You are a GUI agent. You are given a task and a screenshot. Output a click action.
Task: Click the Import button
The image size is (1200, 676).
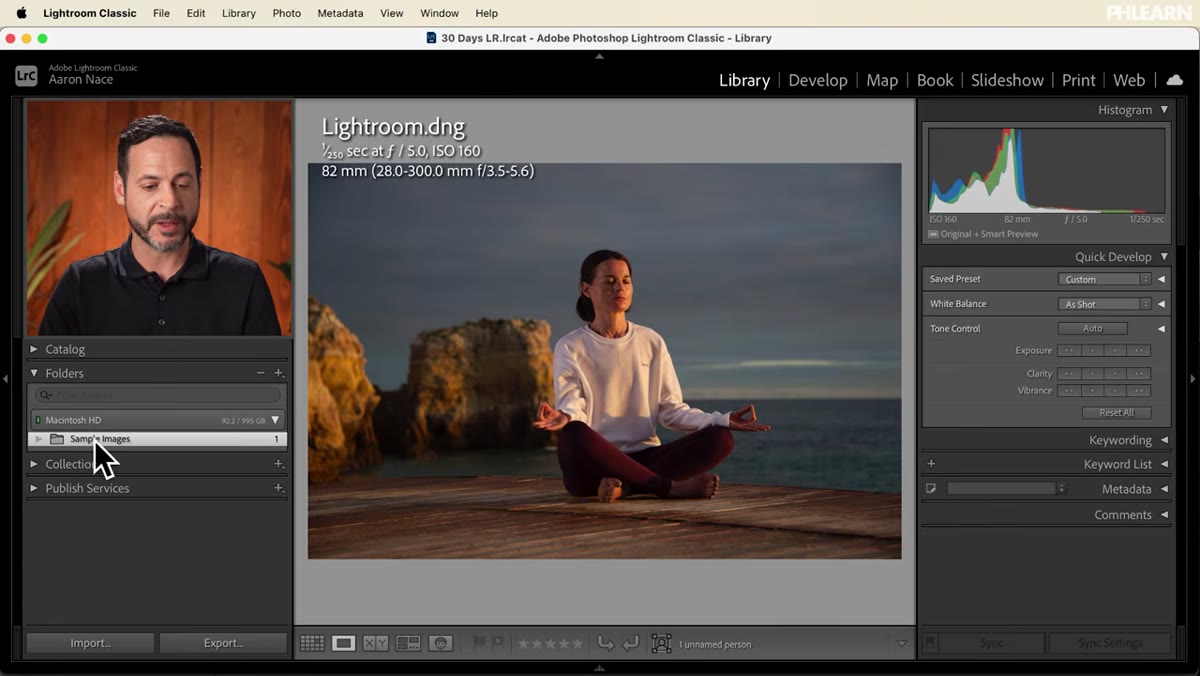90,643
